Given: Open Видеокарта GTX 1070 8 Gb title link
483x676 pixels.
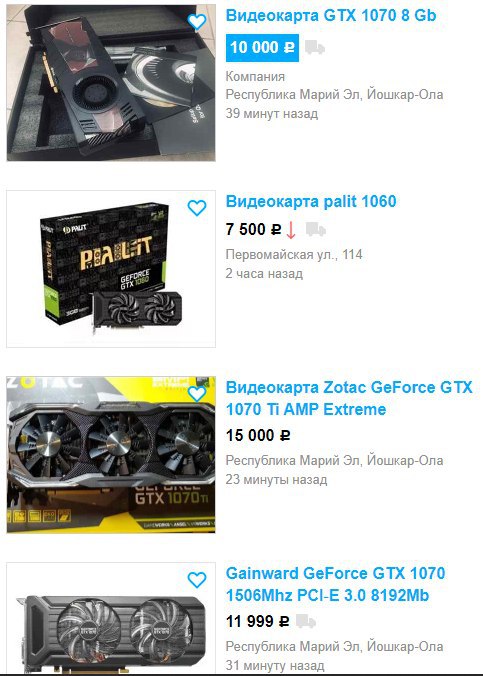Looking at the screenshot, I should [331, 16].
